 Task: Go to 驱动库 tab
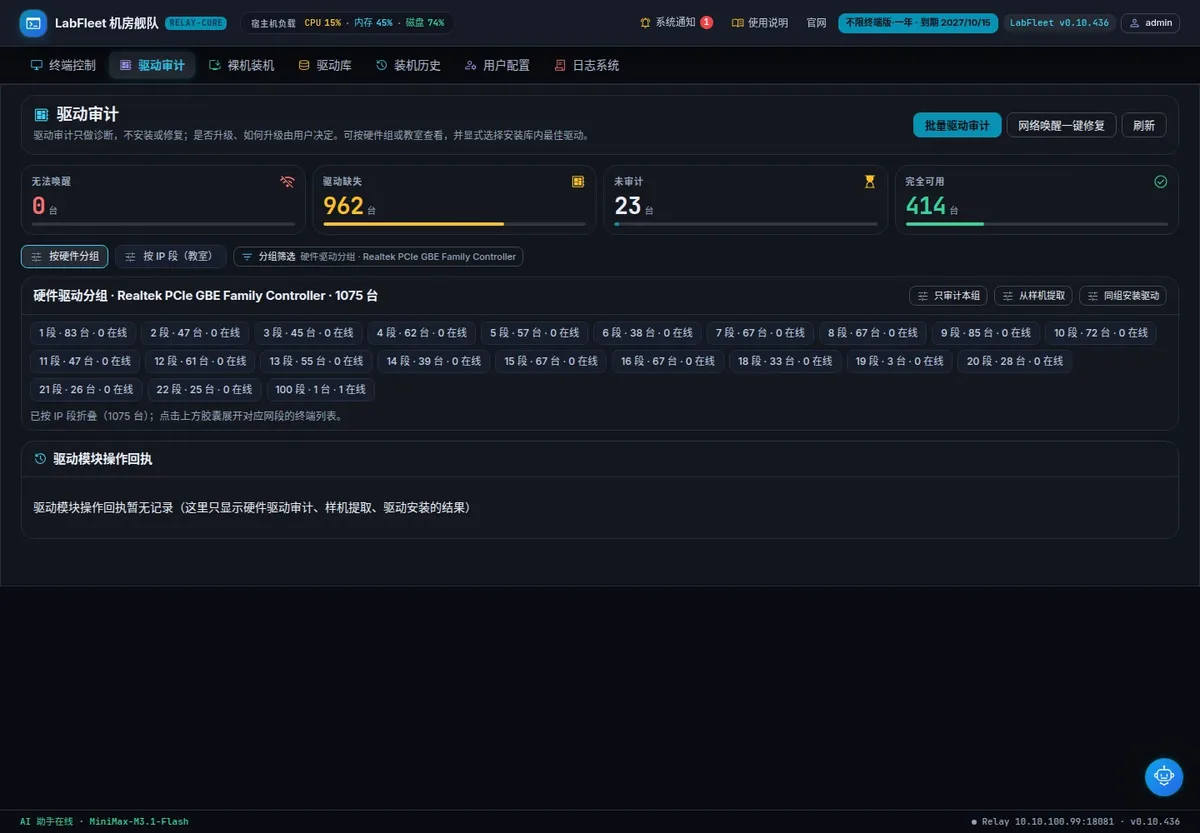(x=325, y=65)
